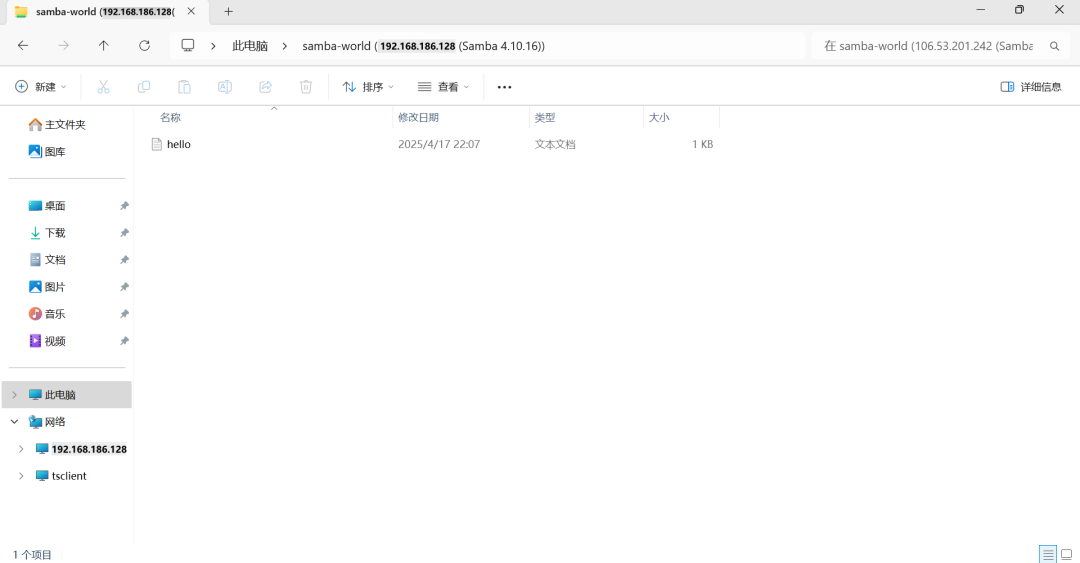Expand chevron after computer icon in address bar
This screenshot has width=1080, height=563.
pyautogui.click(x=214, y=46)
